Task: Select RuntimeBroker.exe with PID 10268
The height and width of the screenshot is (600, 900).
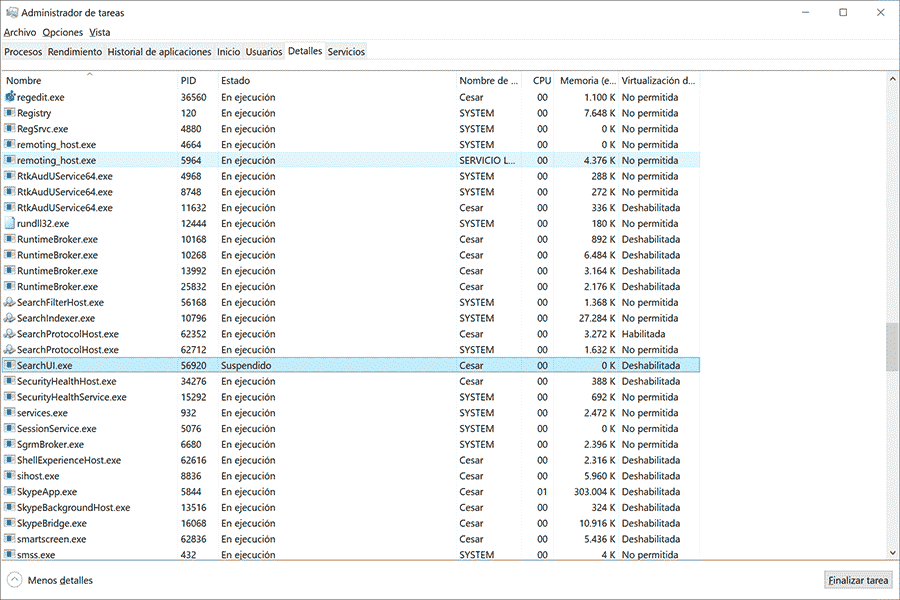Action: (351, 255)
